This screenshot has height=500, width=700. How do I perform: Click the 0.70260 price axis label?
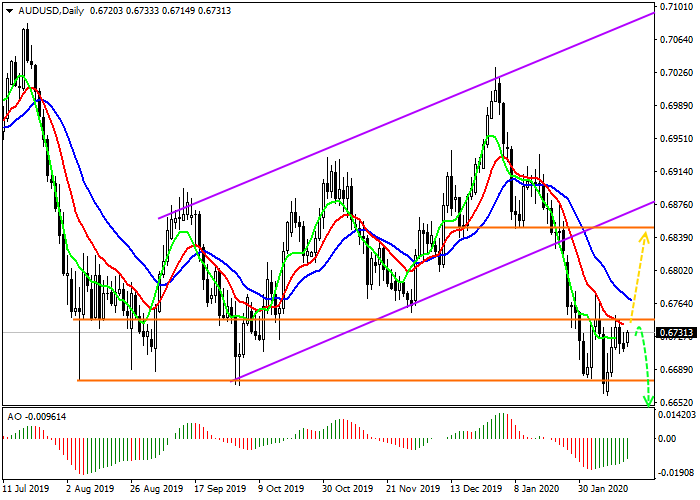tap(676, 73)
